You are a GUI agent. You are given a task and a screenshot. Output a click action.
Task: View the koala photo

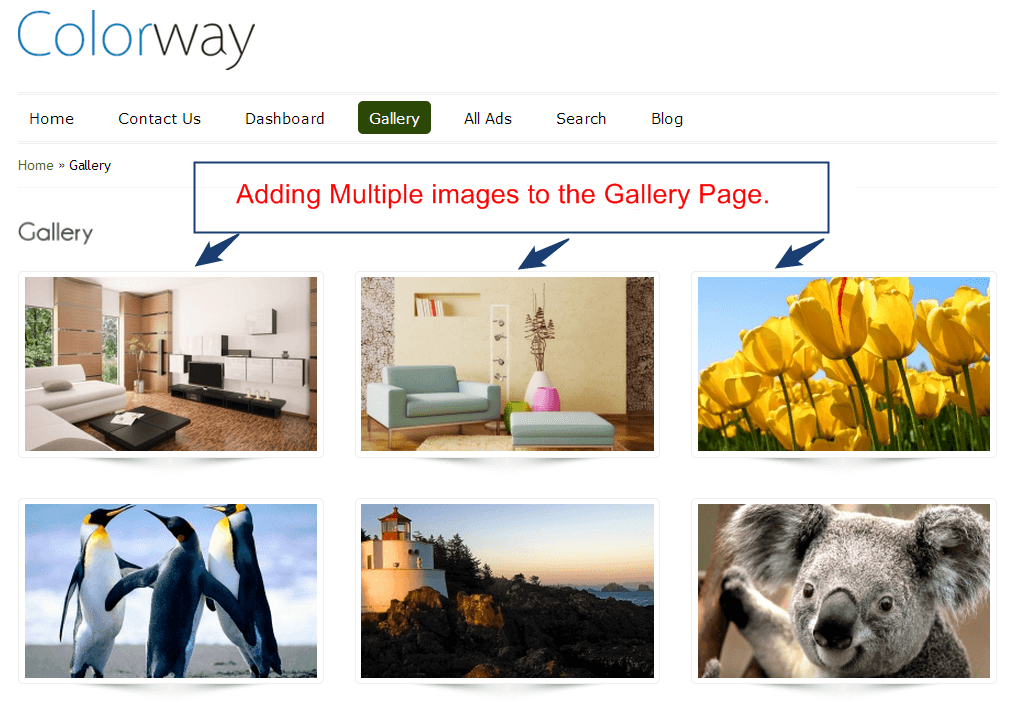(x=844, y=591)
